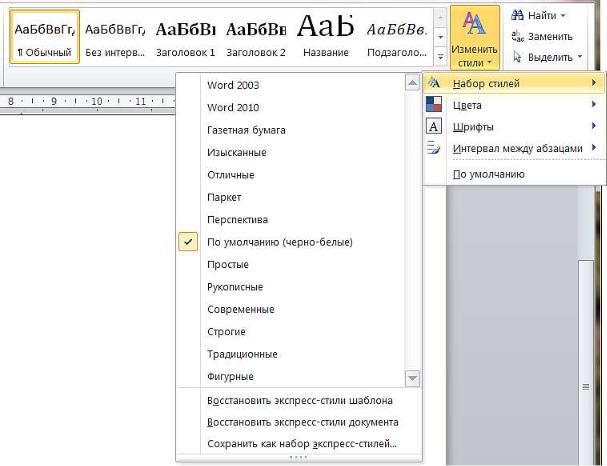The height and width of the screenshot is (466, 607).
Task: Apply the Заголовок 1 style
Action: click(x=185, y=37)
